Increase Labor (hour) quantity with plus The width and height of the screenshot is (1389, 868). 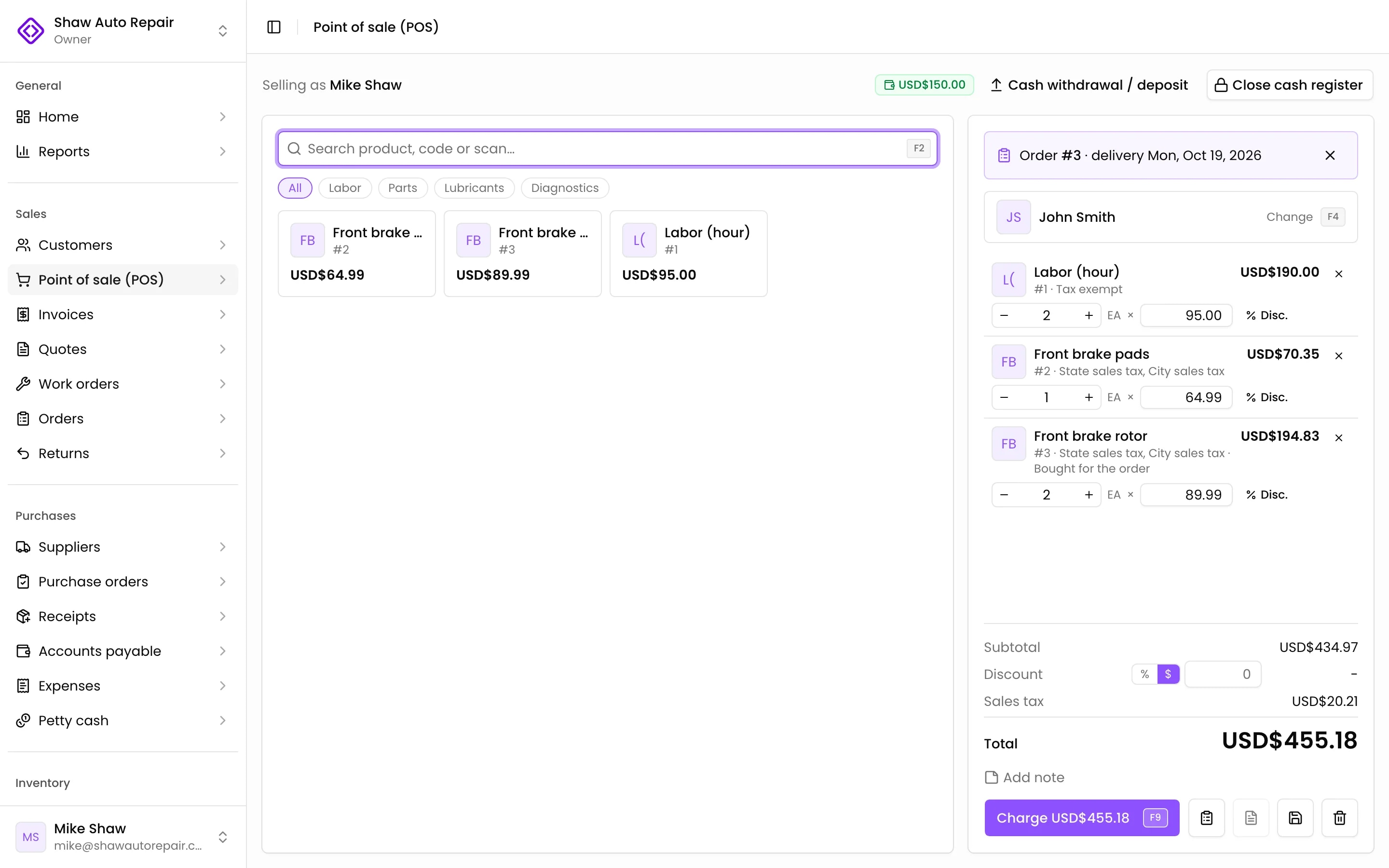pyautogui.click(x=1088, y=315)
